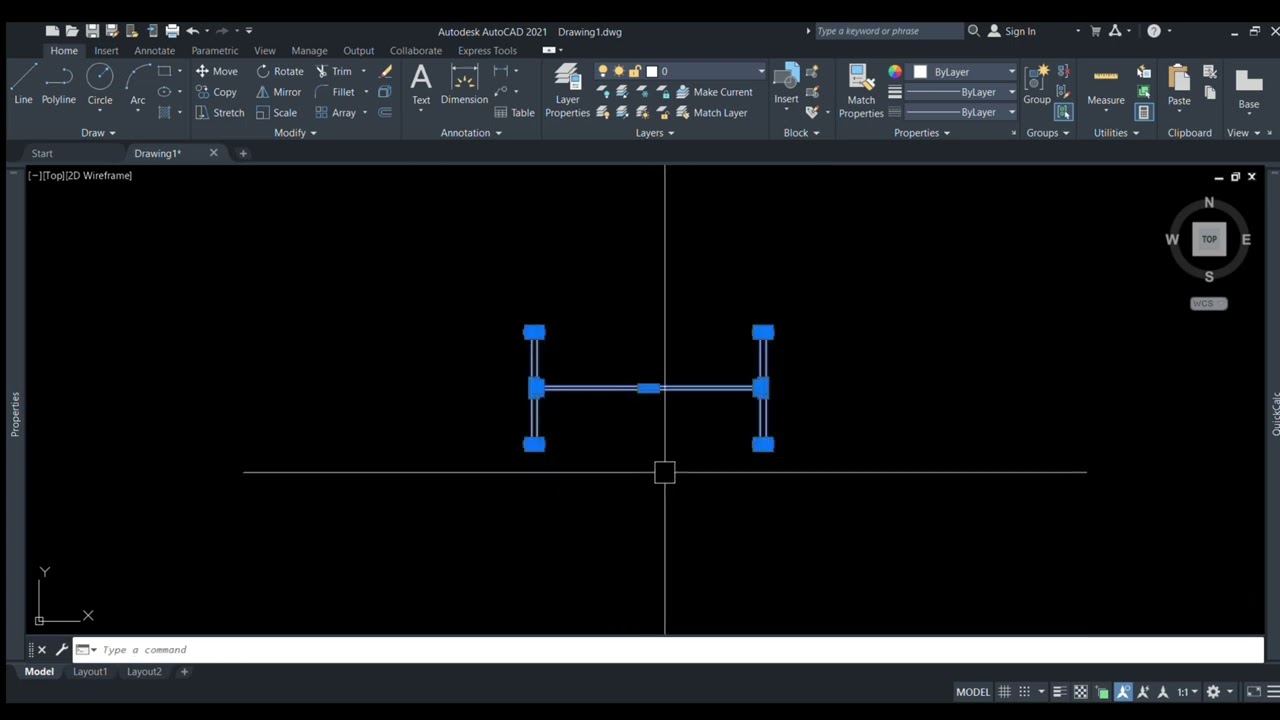This screenshot has width=1280, height=720.
Task: Toggle clean screen icon in status bar
Action: (x=1253, y=692)
